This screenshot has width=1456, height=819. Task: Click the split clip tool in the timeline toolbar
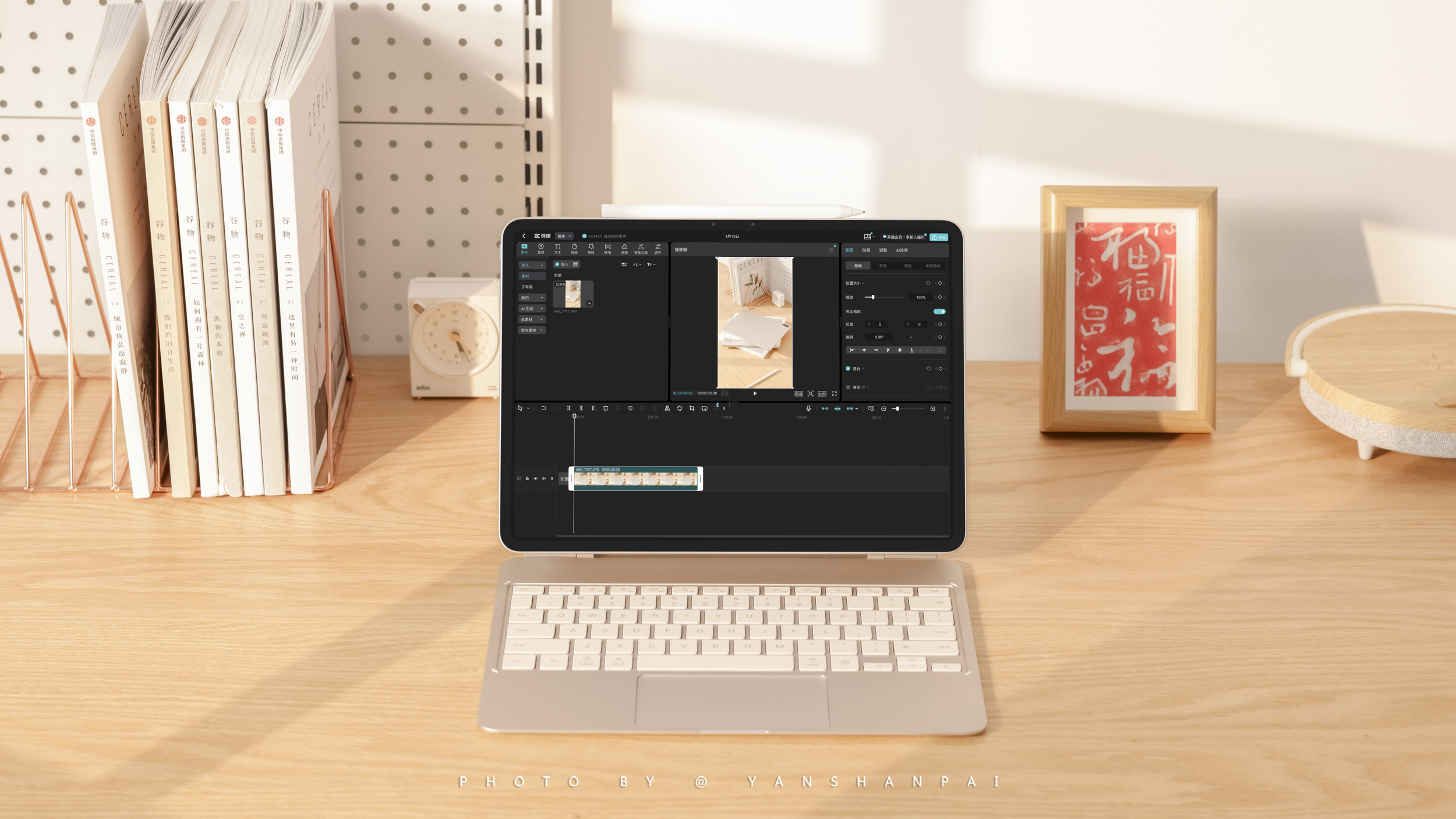pos(568,408)
